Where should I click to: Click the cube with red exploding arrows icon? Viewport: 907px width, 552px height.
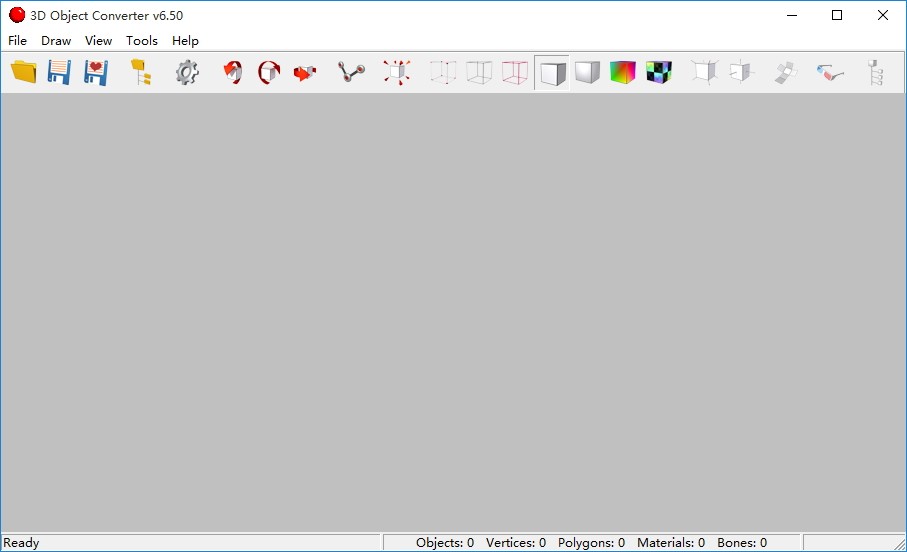(397, 72)
